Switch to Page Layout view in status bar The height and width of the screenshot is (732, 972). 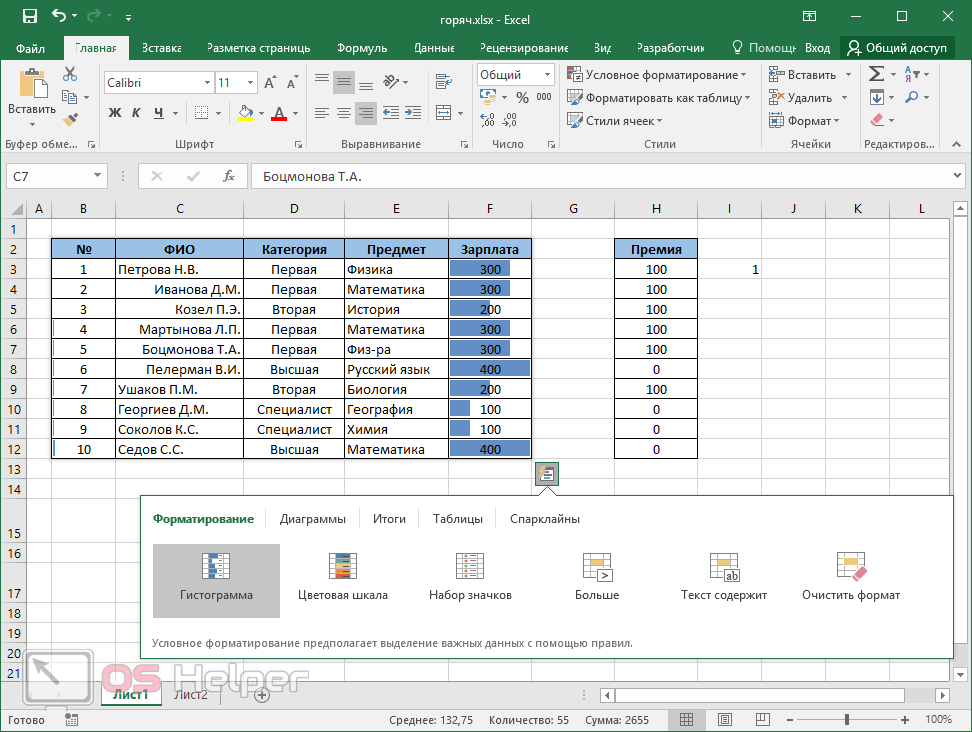pyautogui.click(x=723, y=719)
